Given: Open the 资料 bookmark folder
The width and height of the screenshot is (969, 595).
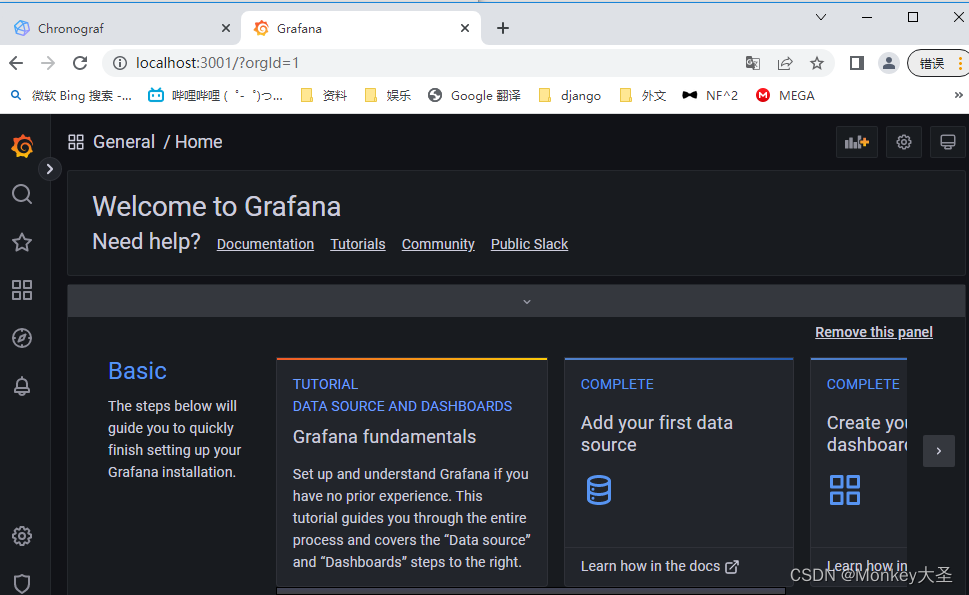Looking at the screenshot, I should 324,96.
